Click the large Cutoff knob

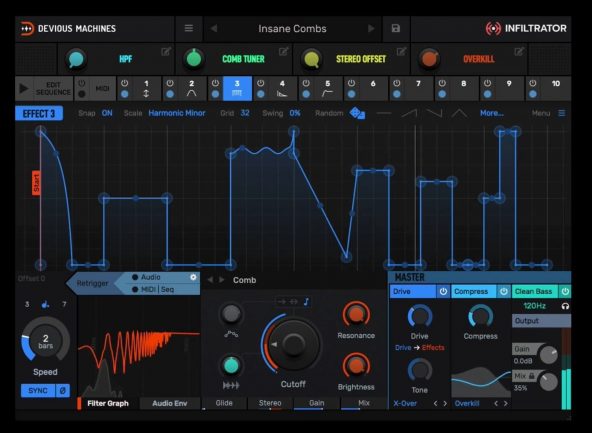(293, 344)
